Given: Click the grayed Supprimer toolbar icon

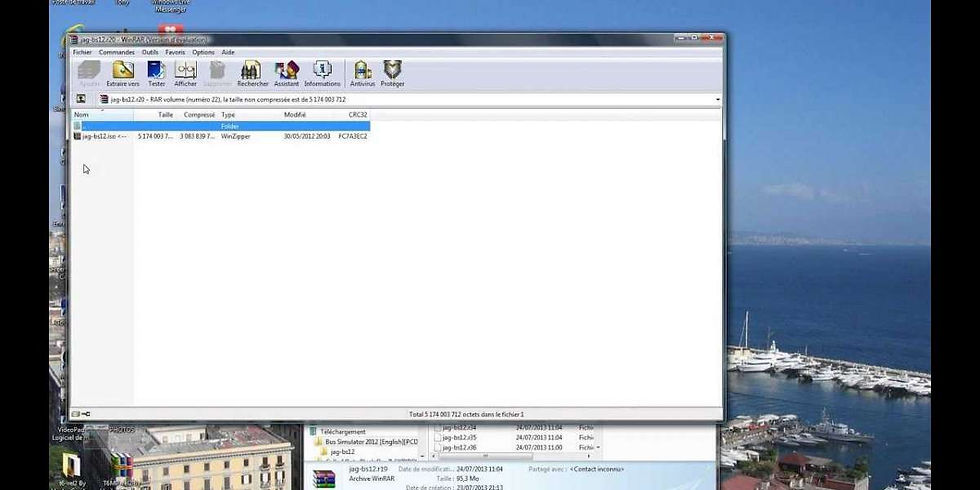Looking at the screenshot, I should pos(217,69).
